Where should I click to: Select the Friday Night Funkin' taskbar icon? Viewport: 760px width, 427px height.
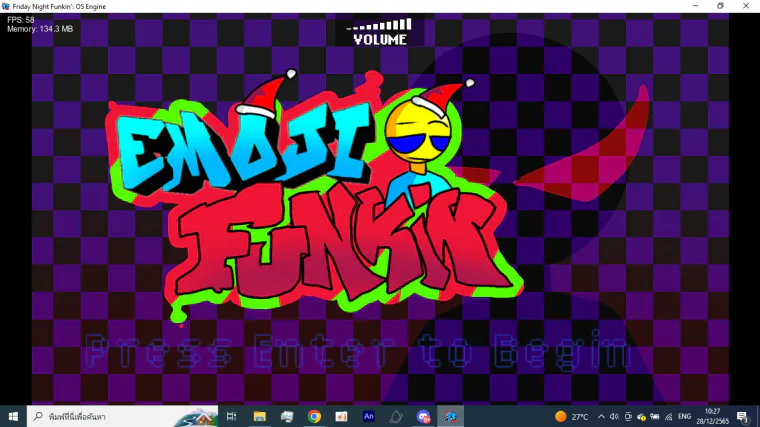451,416
